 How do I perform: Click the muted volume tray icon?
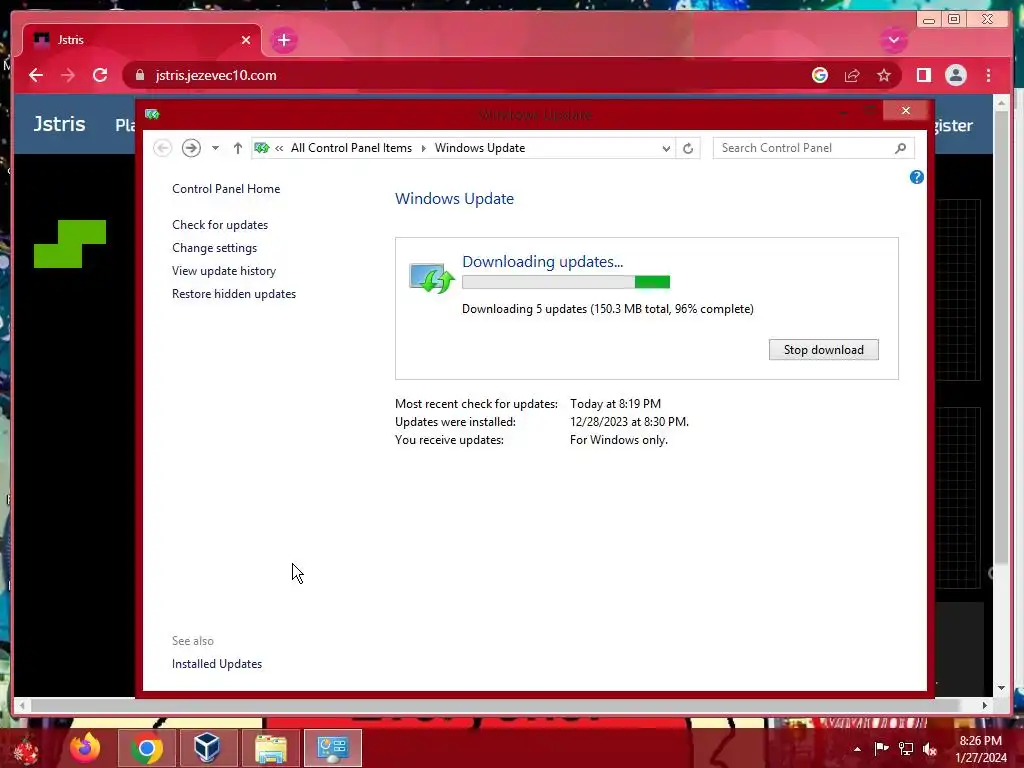(930, 749)
